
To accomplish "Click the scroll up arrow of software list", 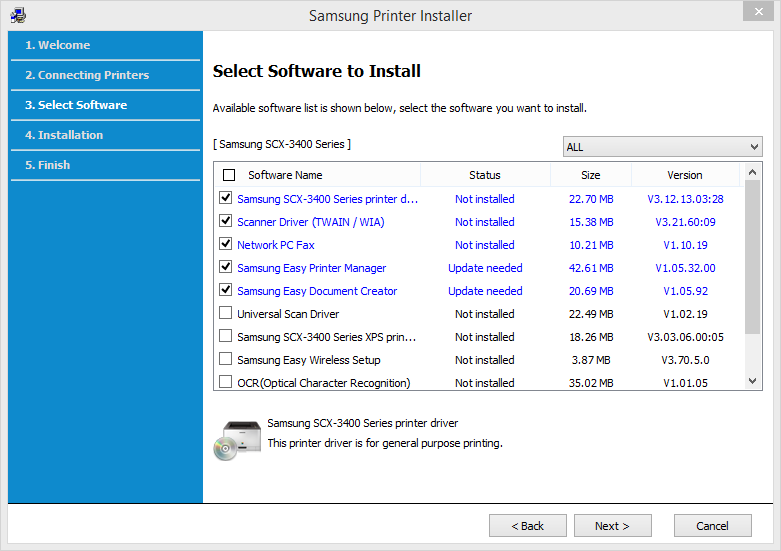I will point(753,172).
